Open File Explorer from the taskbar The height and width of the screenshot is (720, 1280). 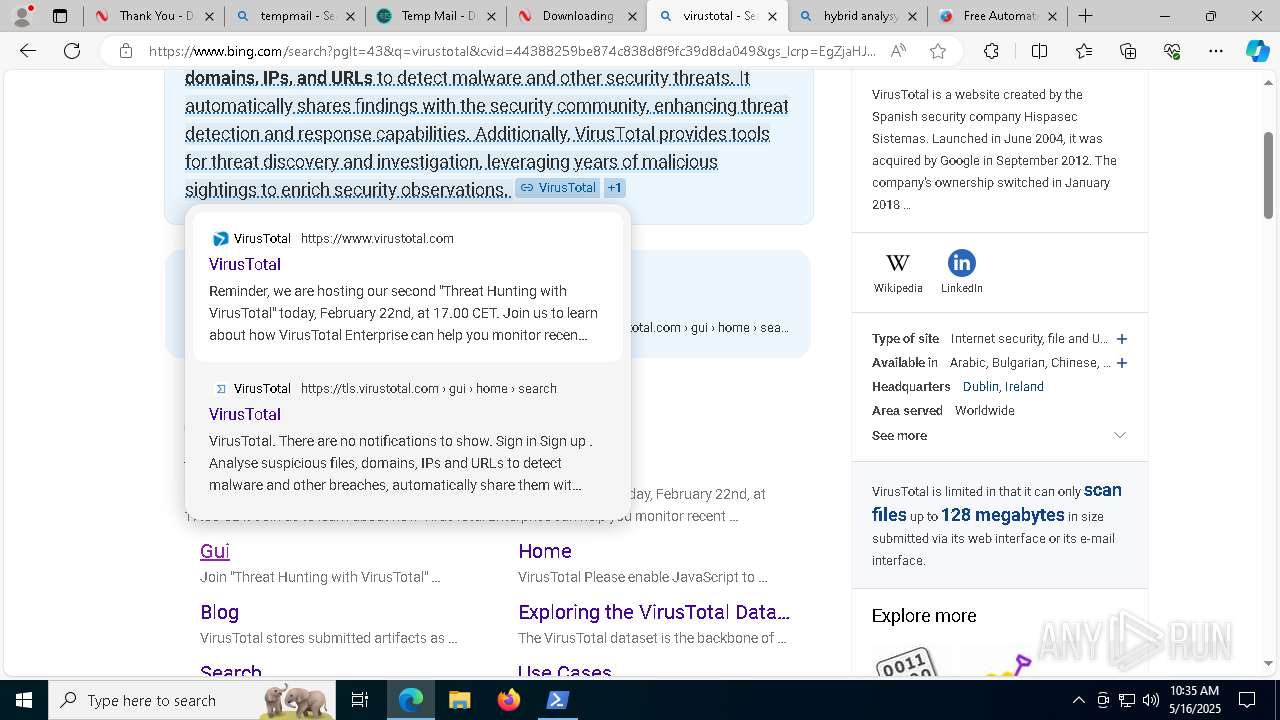pyautogui.click(x=459, y=700)
